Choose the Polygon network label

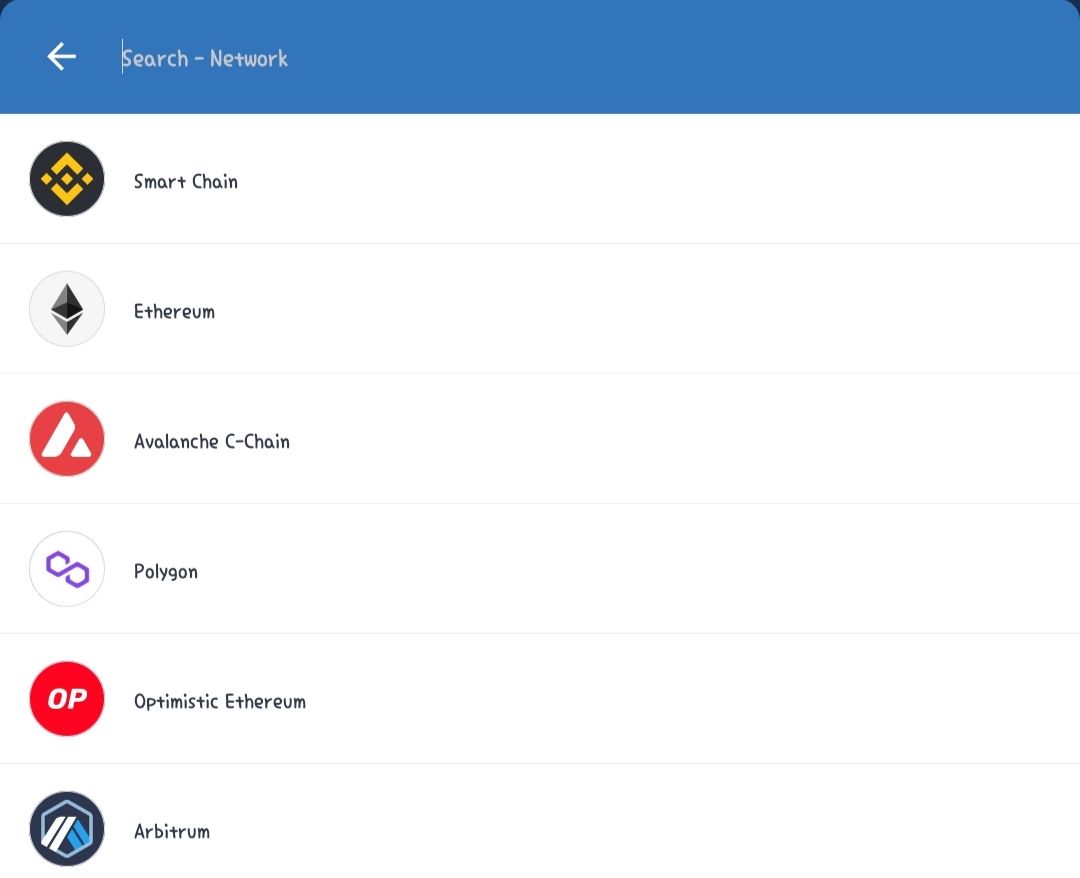coord(166,572)
